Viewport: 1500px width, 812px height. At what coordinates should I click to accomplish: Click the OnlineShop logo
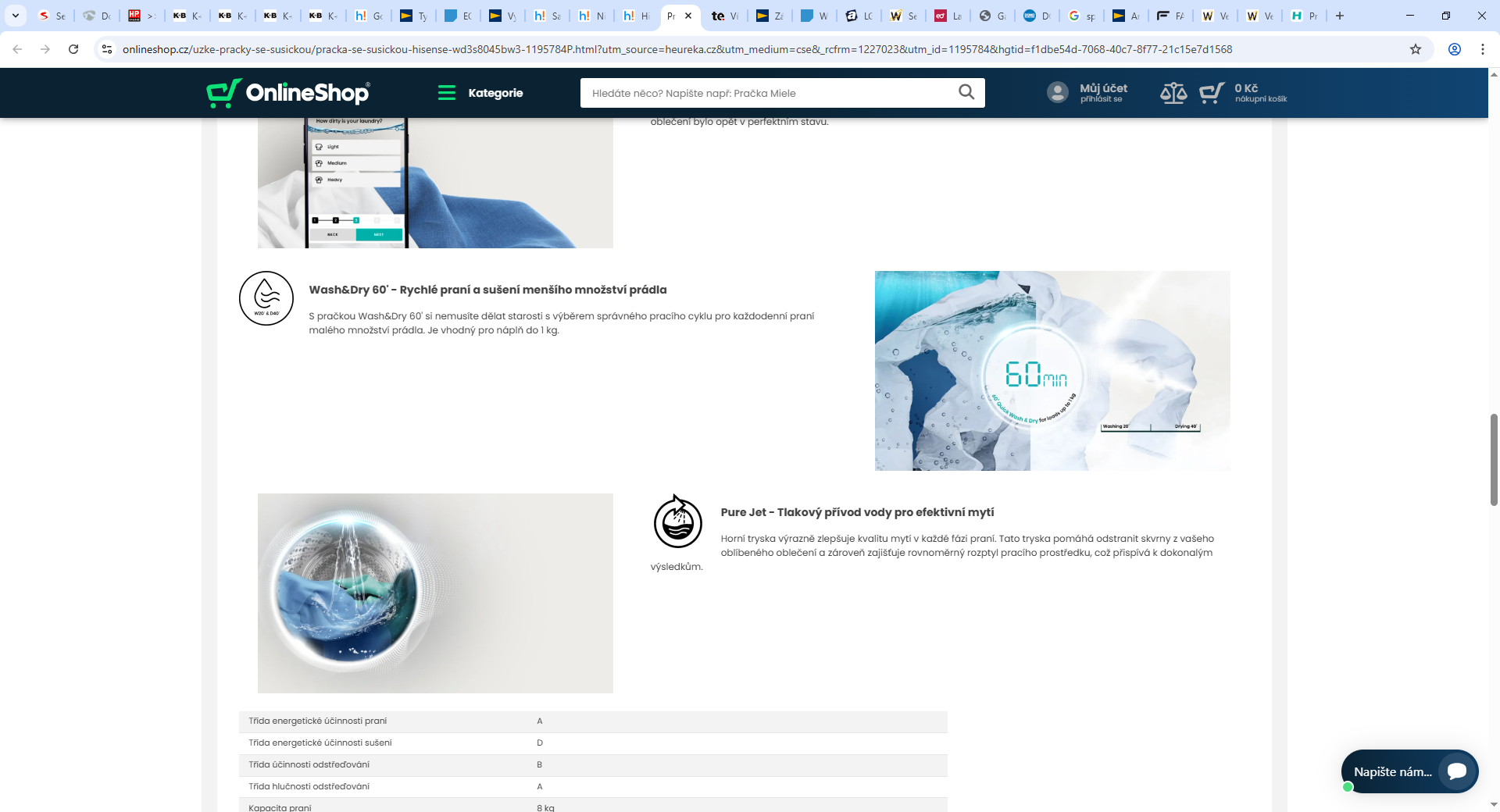coord(288,93)
